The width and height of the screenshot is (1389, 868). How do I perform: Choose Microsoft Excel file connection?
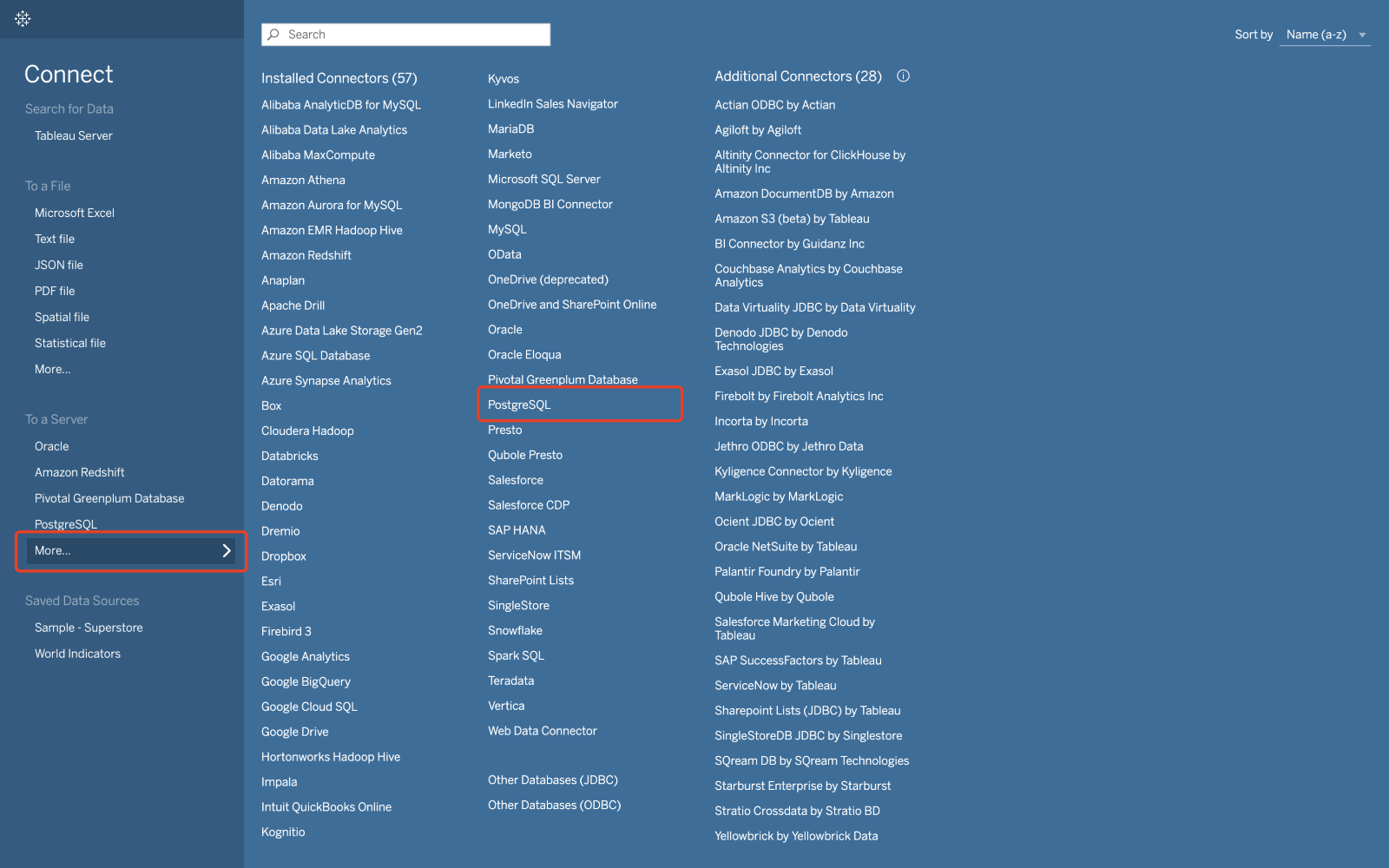[75, 213]
